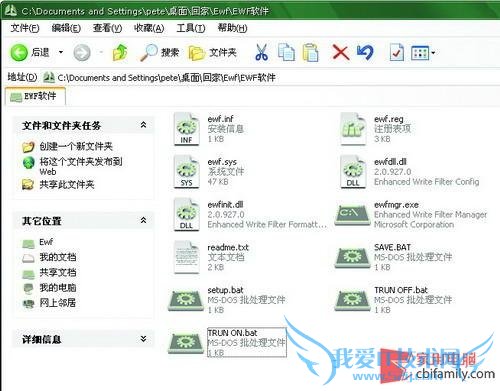
Task: Click the Undo blue arrow toolbar icon
Action: tap(365, 52)
